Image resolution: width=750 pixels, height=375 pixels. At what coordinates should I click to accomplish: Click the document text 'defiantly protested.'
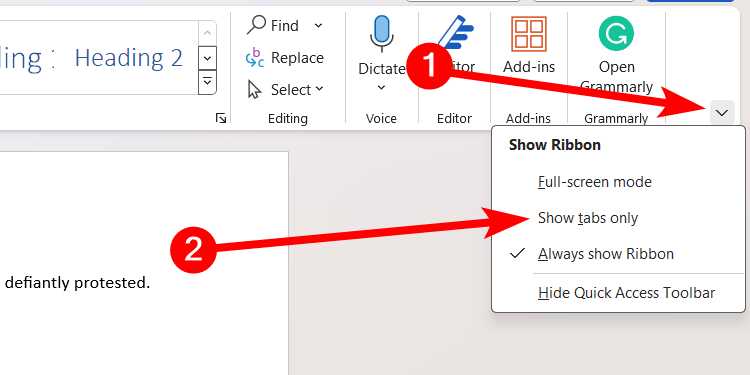pyautogui.click(x=77, y=283)
